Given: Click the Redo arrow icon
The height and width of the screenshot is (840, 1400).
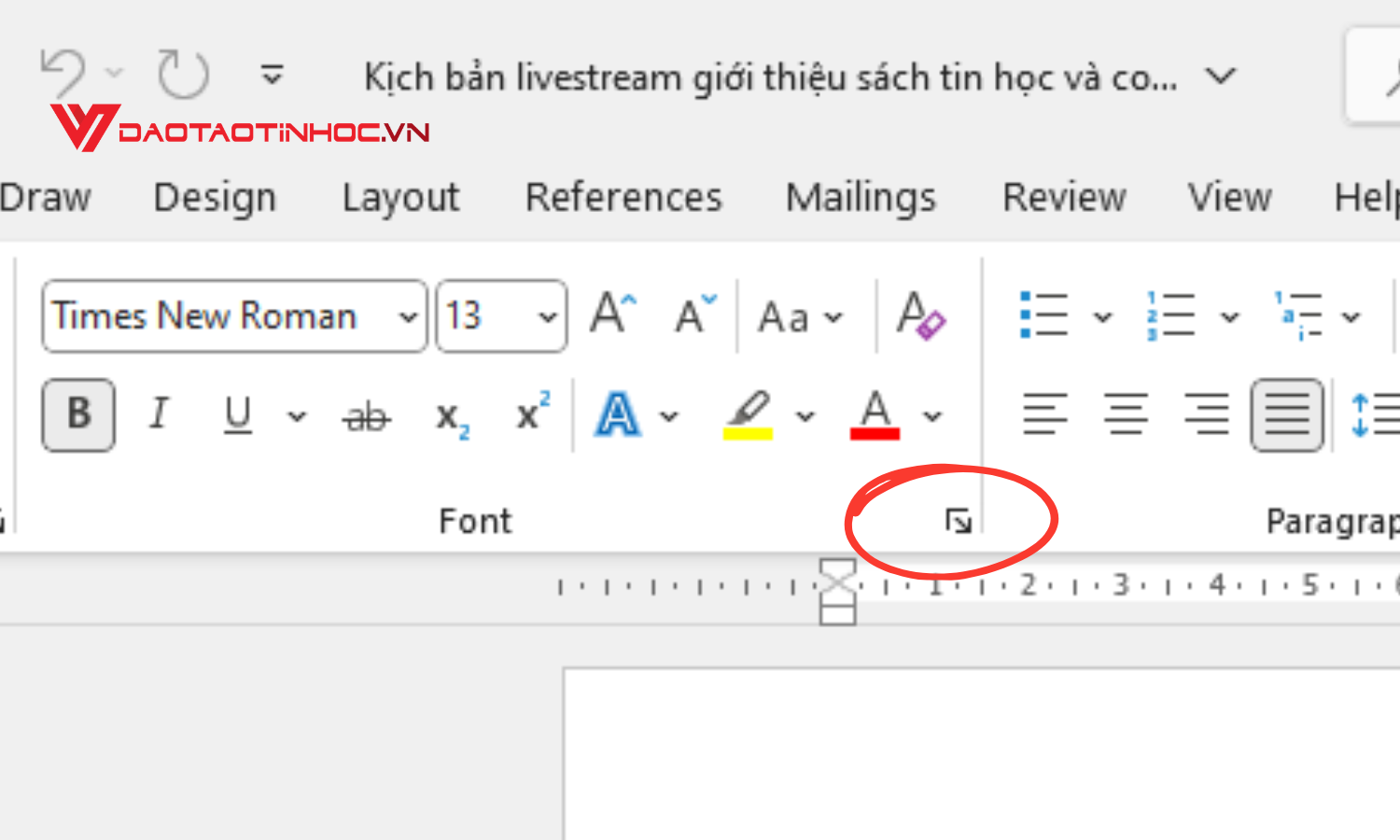Looking at the screenshot, I should [x=182, y=73].
